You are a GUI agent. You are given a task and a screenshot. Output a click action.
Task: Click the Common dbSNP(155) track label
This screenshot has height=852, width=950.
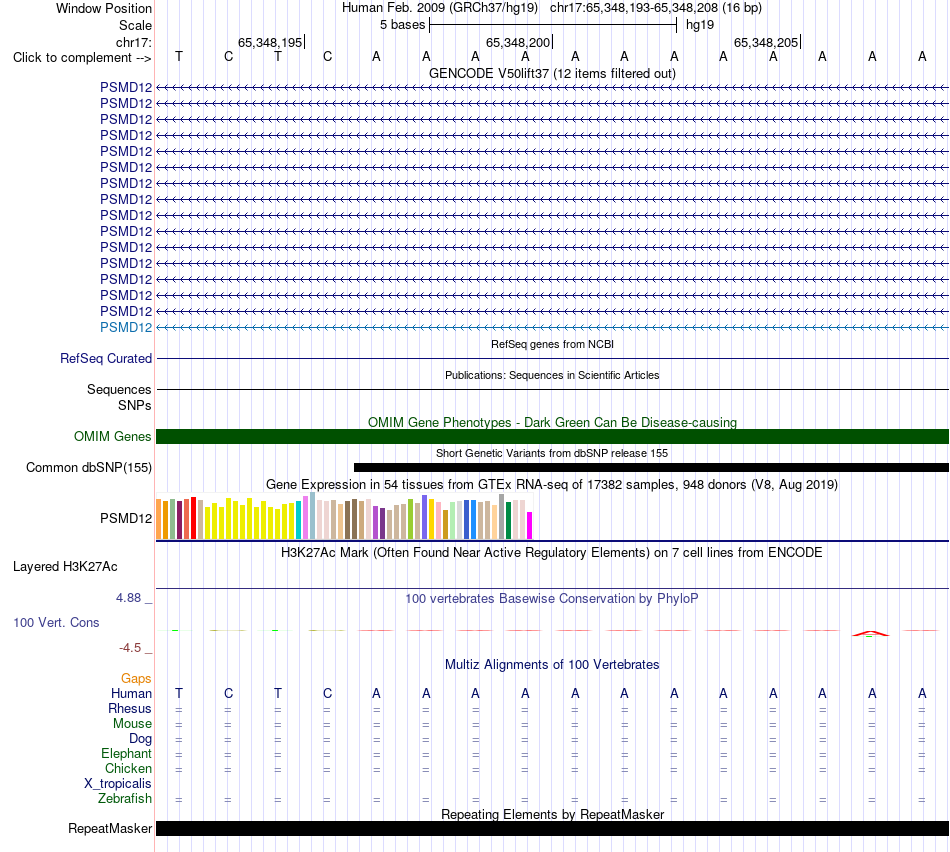pyautogui.click(x=89, y=467)
